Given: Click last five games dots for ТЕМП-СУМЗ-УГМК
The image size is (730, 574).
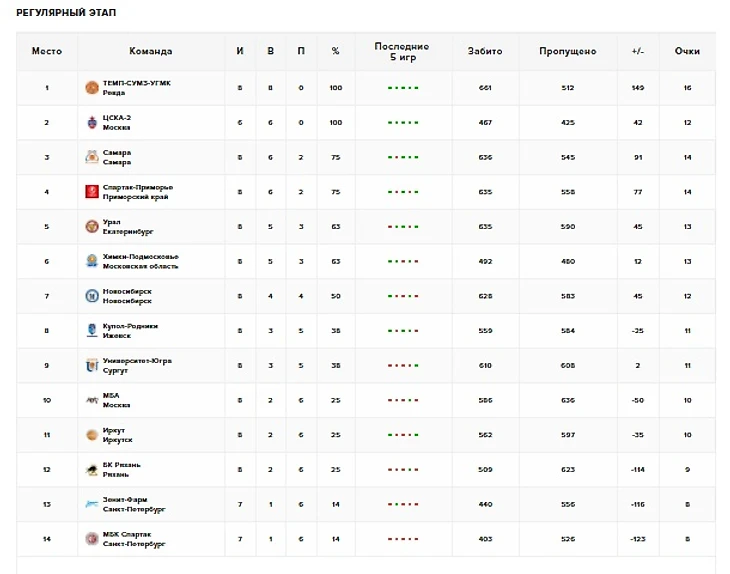Looking at the screenshot, I should coord(402,88).
